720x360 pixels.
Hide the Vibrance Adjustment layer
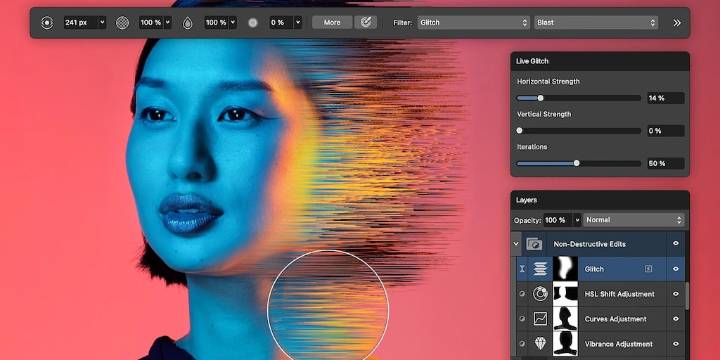(x=675, y=343)
